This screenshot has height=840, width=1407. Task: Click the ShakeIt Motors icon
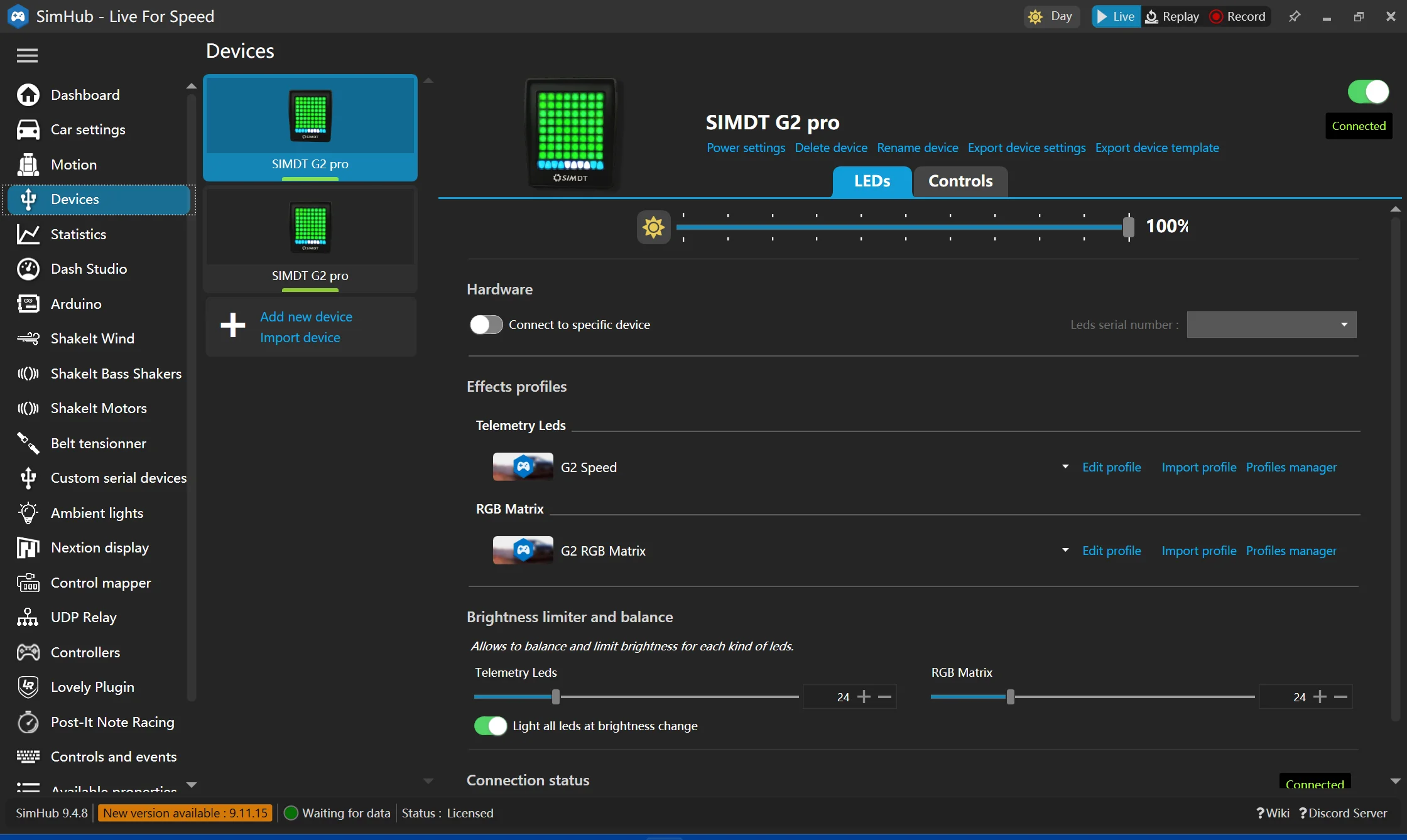28,408
